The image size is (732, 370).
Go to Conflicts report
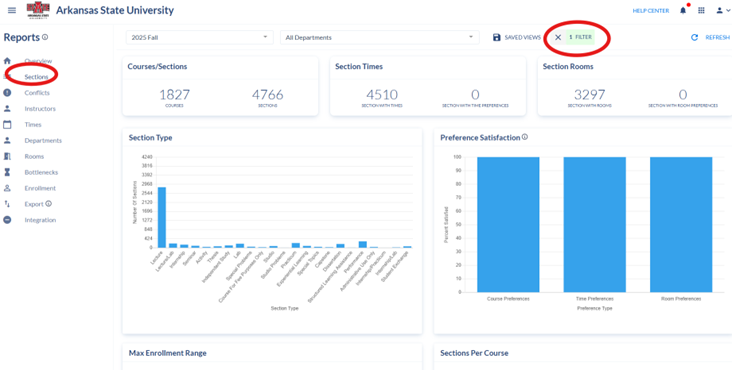point(37,92)
